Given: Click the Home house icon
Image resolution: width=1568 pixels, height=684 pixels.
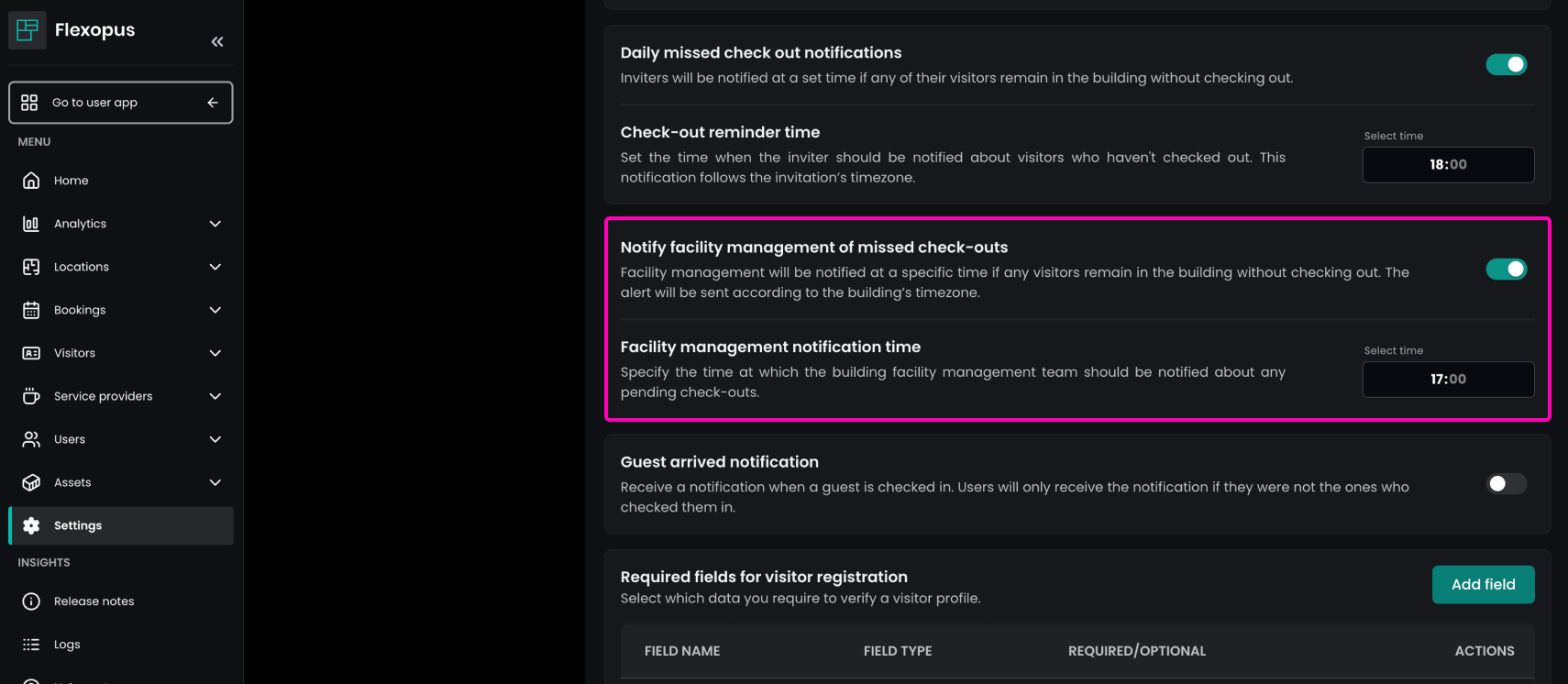Looking at the screenshot, I should tap(31, 181).
